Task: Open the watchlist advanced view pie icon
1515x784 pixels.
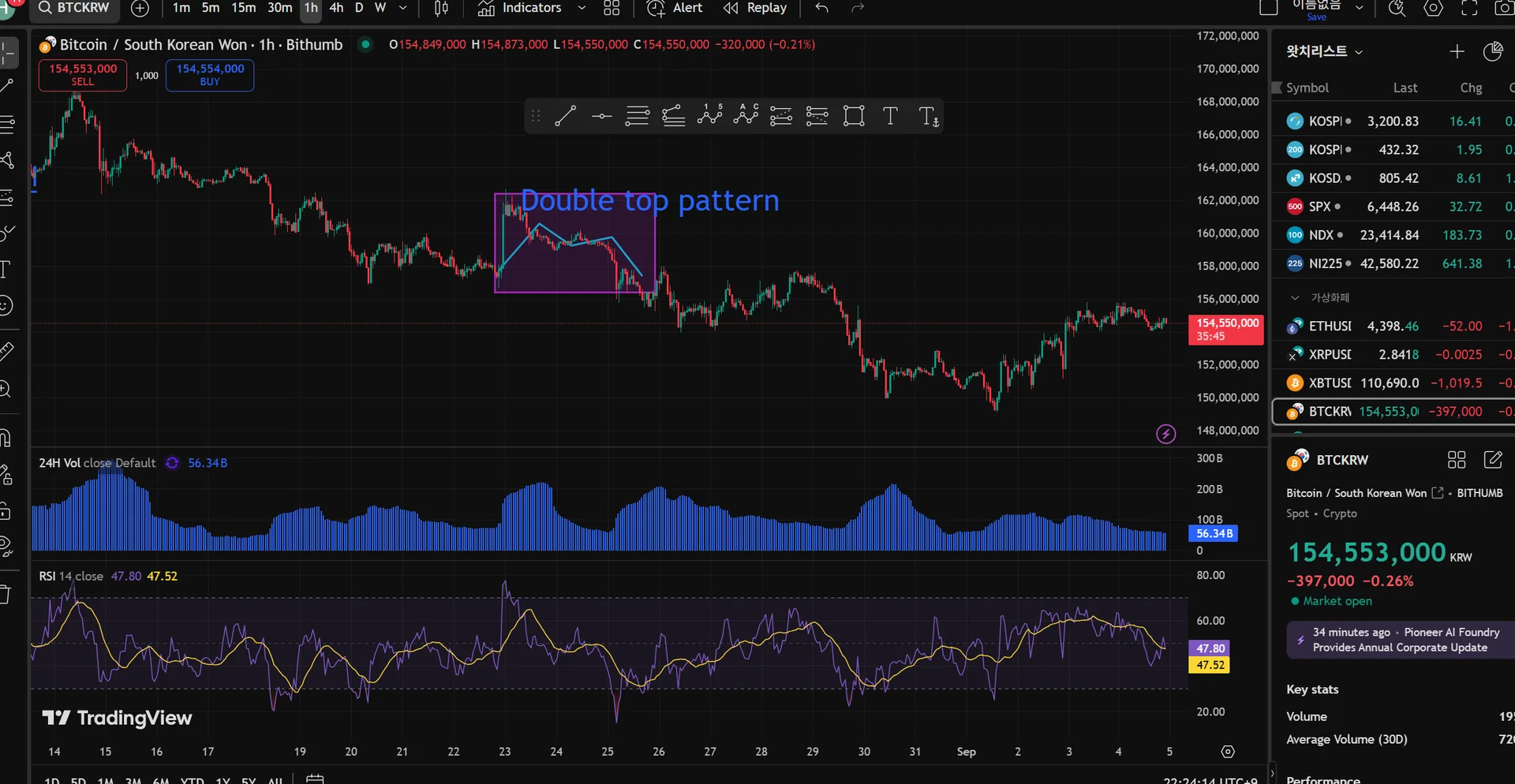Action: click(x=1492, y=52)
